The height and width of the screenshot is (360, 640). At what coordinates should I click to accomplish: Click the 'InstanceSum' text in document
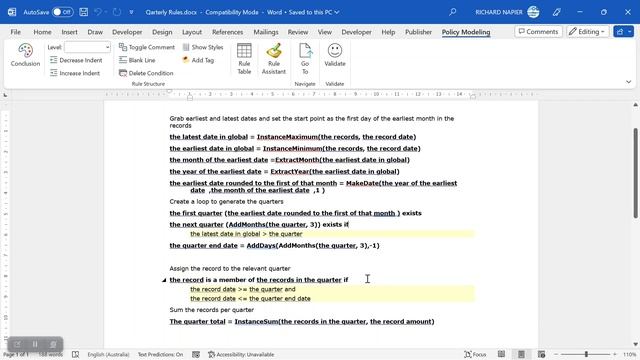256,322
